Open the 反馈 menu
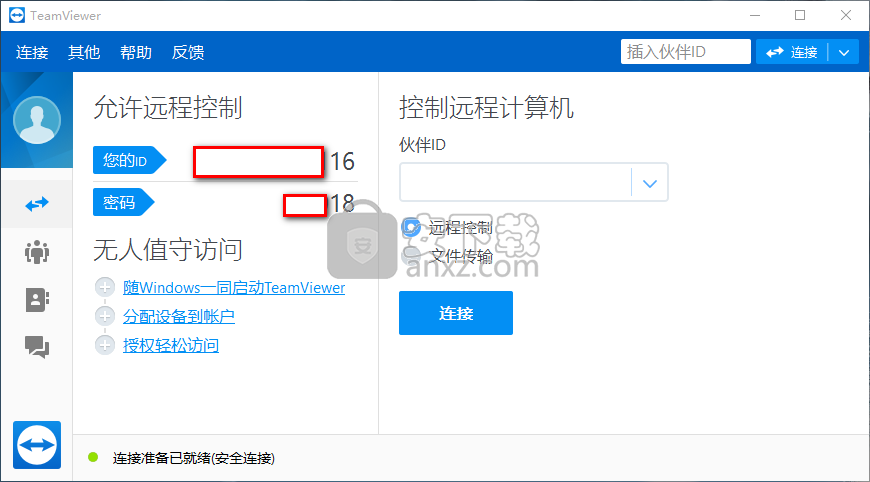Image resolution: width=870 pixels, height=482 pixels. click(x=188, y=52)
